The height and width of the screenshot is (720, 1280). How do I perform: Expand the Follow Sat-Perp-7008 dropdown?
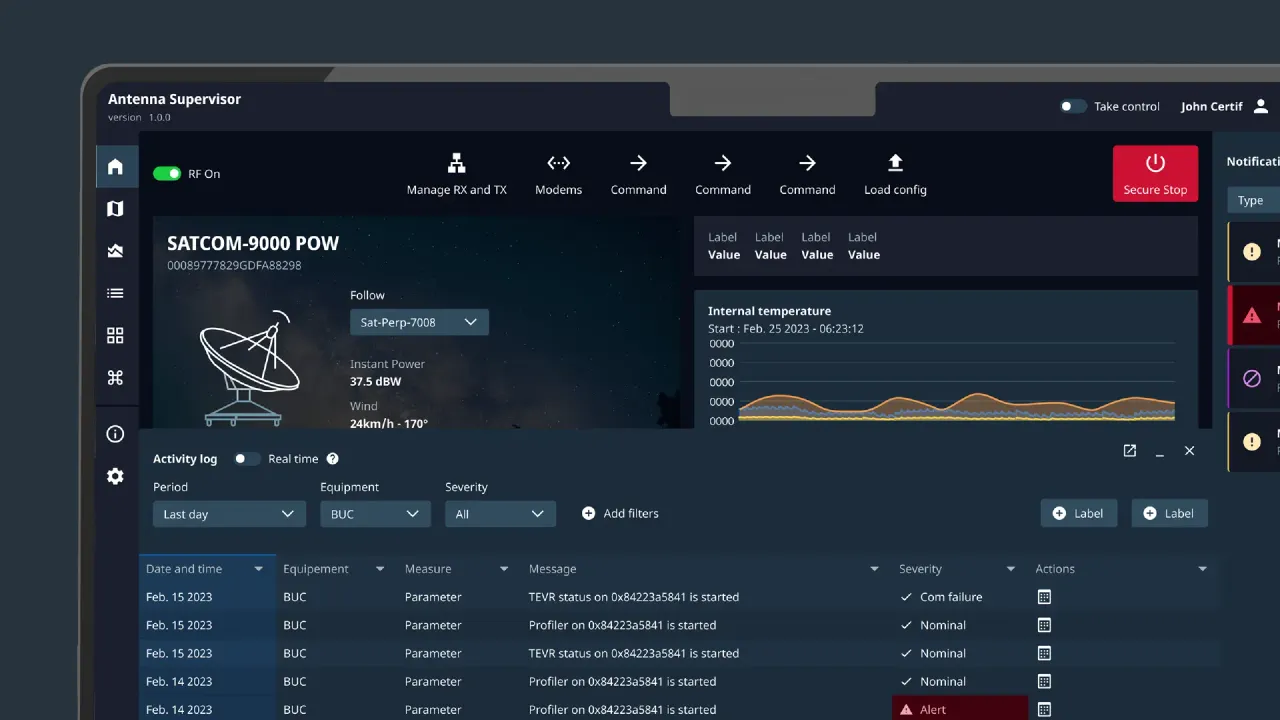[x=419, y=322]
